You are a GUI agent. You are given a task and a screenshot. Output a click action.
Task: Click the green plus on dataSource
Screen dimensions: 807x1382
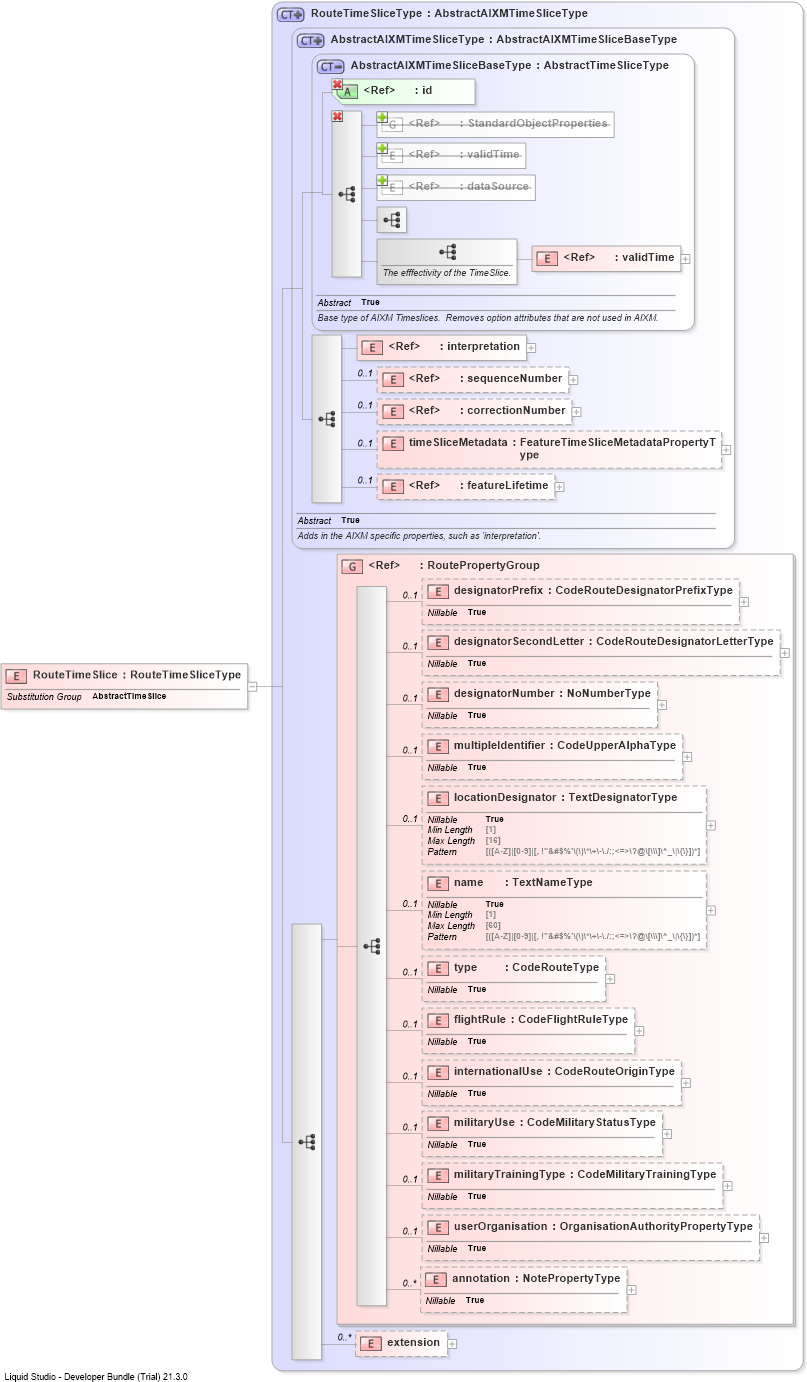click(x=382, y=181)
